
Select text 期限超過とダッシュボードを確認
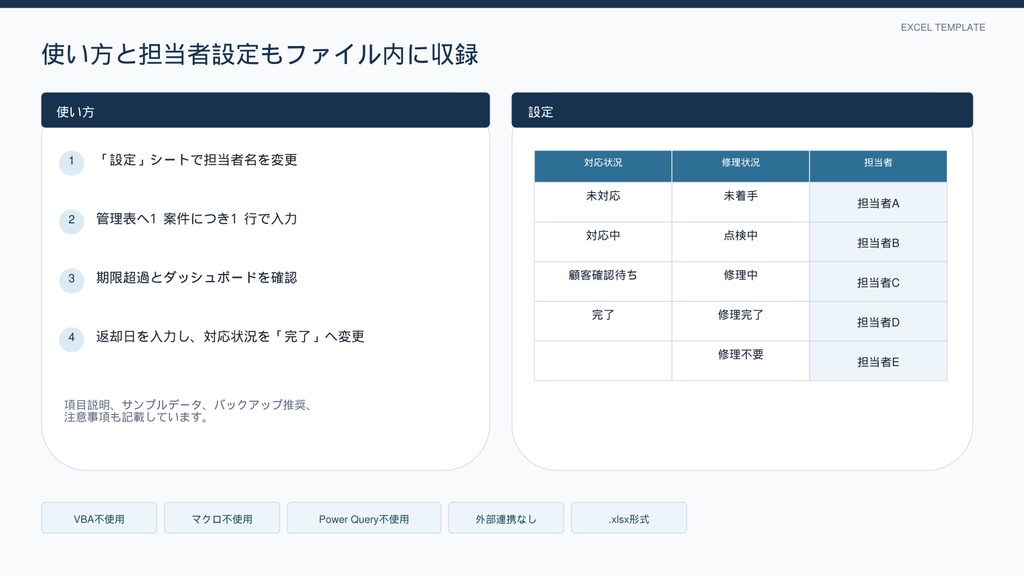coord(197,278)
